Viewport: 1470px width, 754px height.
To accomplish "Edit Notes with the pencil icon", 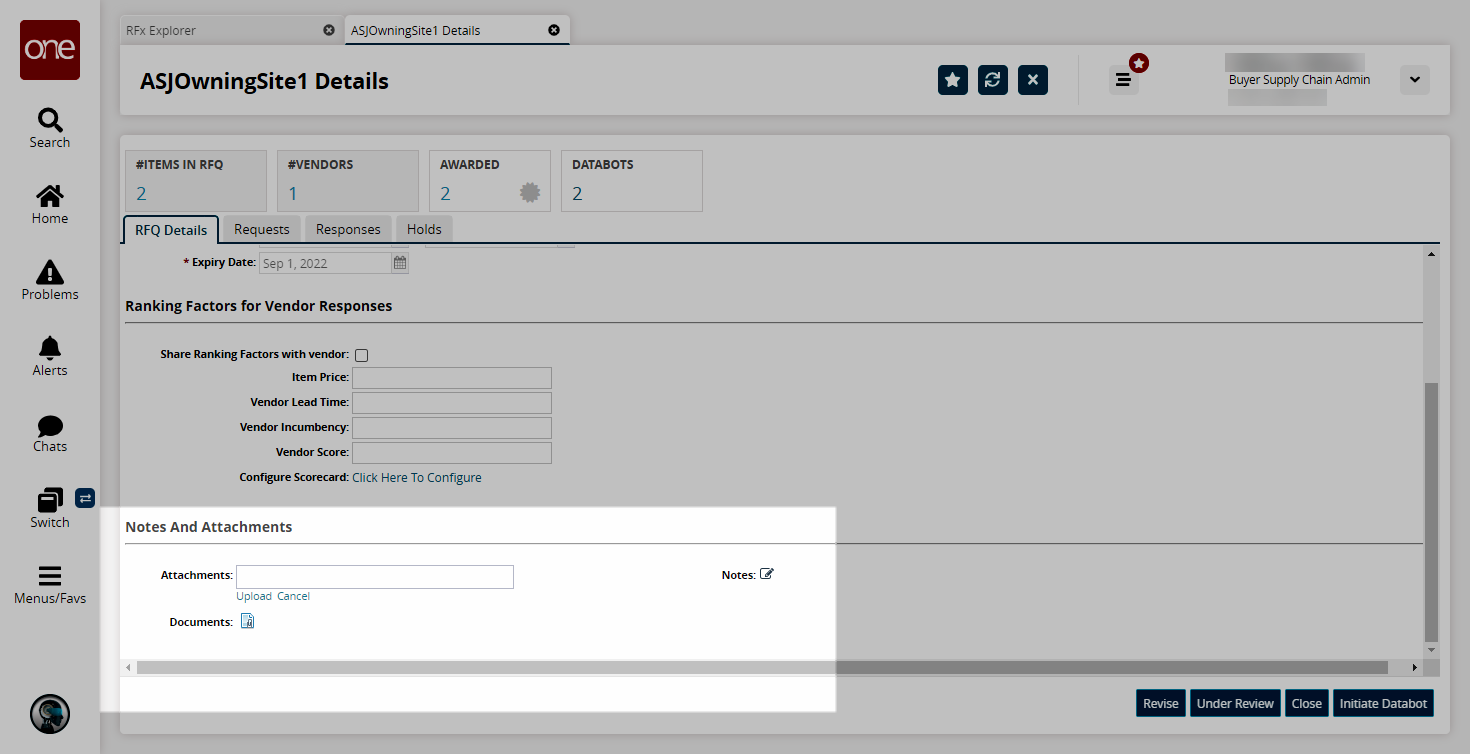I will coord(767,574).
